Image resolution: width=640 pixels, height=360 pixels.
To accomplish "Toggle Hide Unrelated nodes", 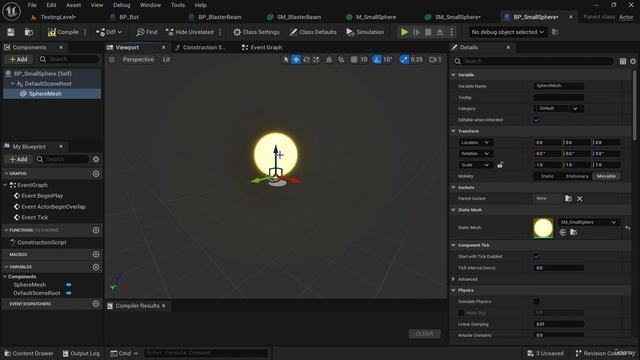I will click(190, 32).
